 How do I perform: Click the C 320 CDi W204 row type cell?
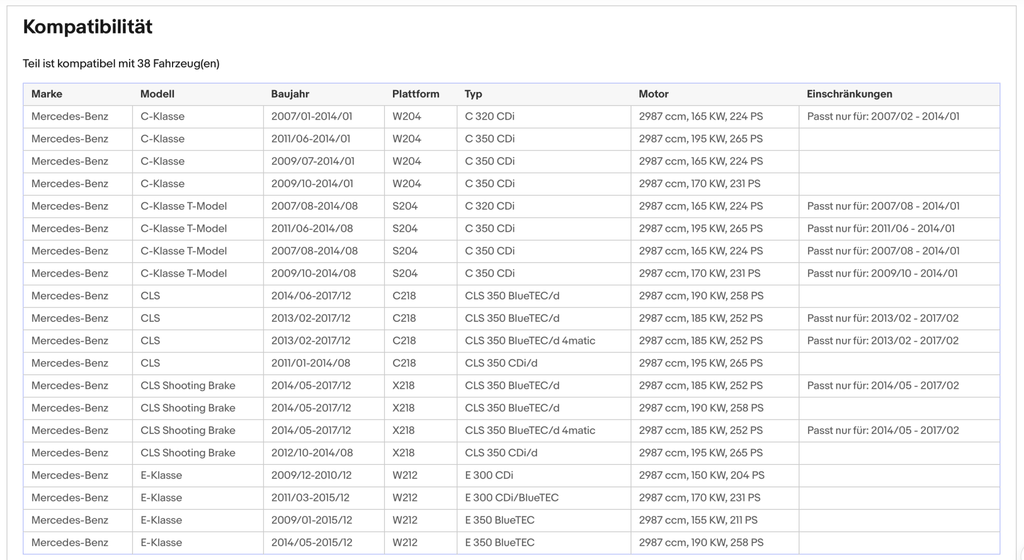coord(490,116)
